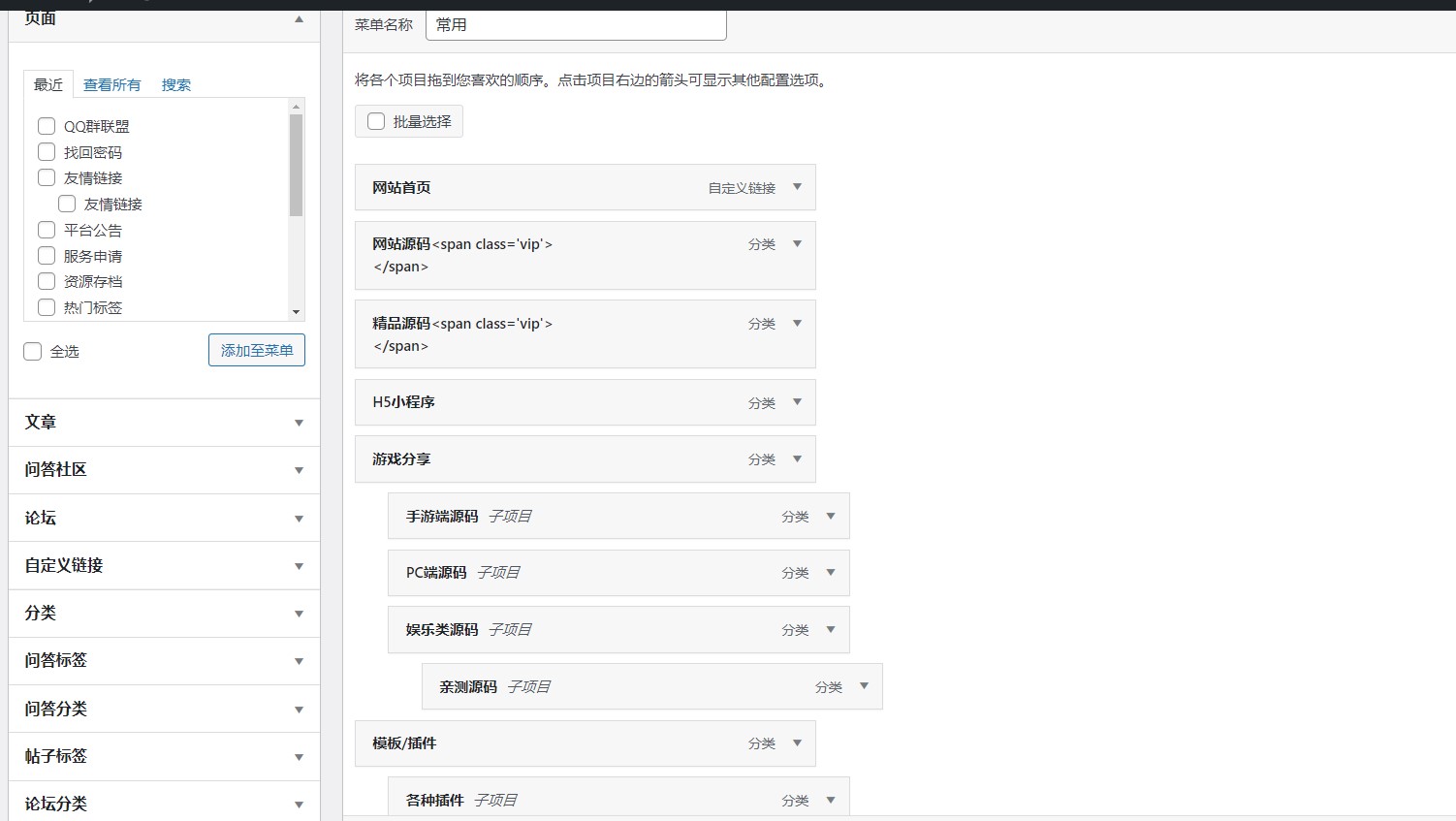Open the 搜索 tab
Screen dimensions: 1456x821
(175, 85)
